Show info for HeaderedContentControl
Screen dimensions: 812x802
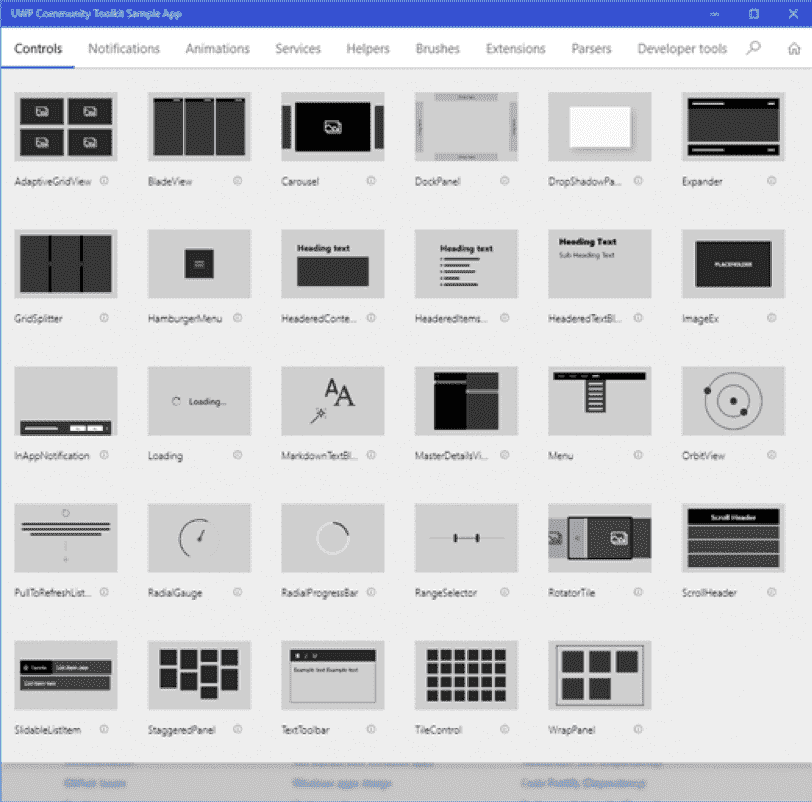tap(371, 318)
